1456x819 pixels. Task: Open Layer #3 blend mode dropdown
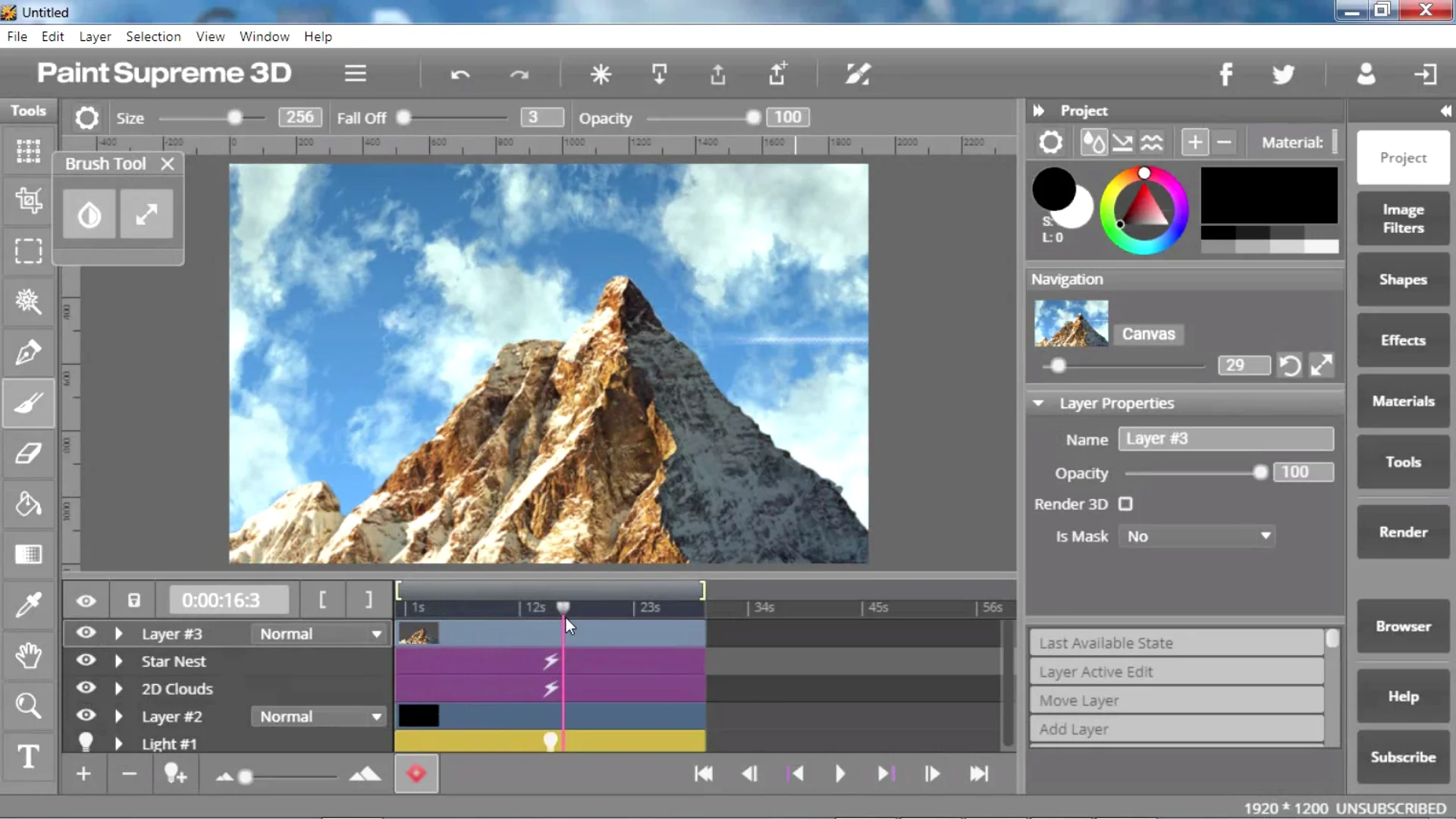pos(319,634)
